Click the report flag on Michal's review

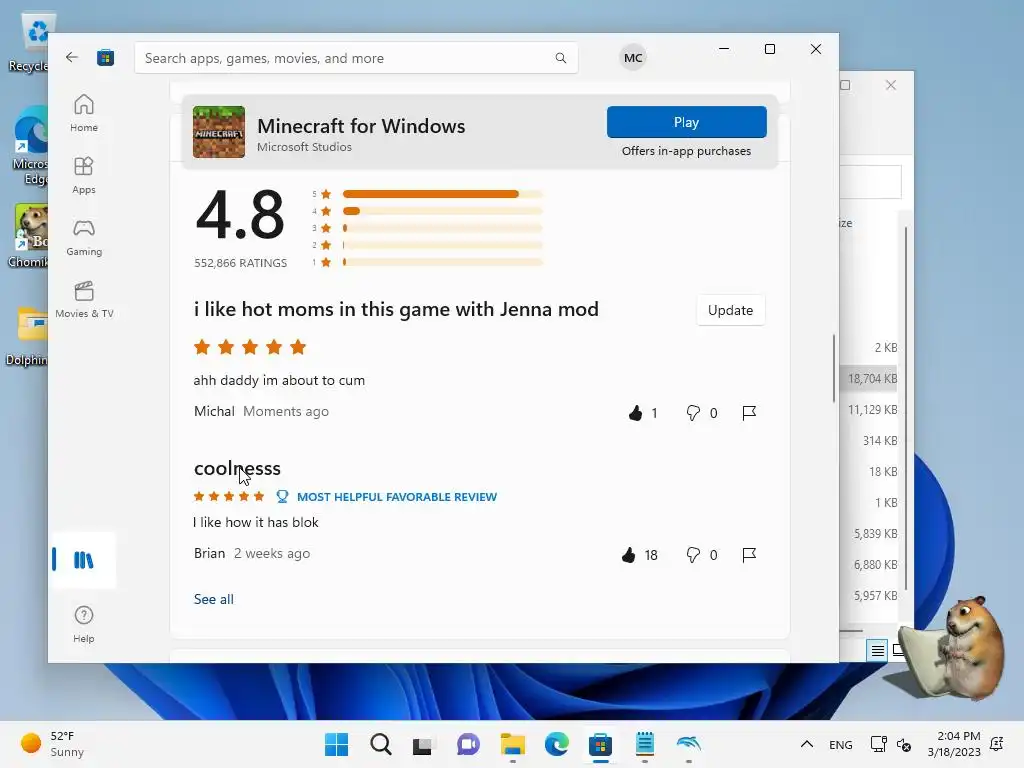749,413
